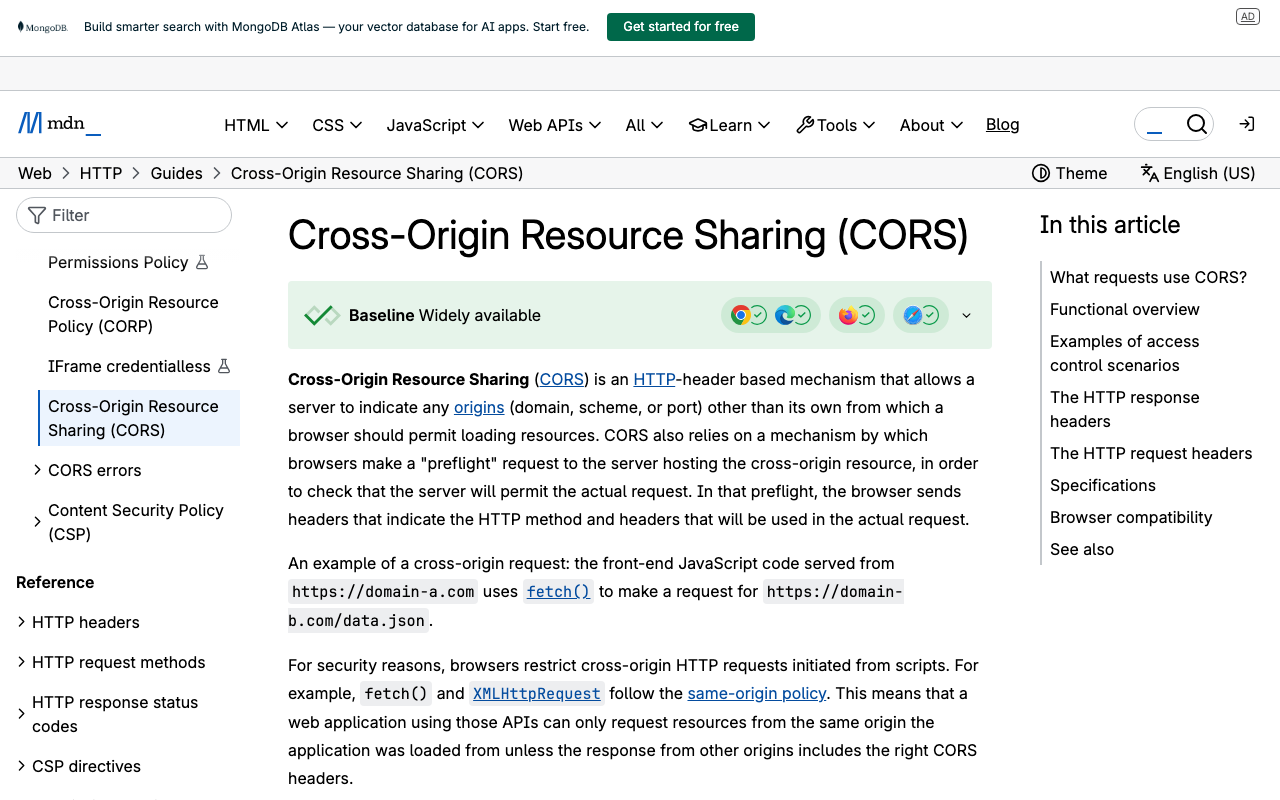
Task: Expand the Baseline widely available details chevron
Action: coord(965,315)
